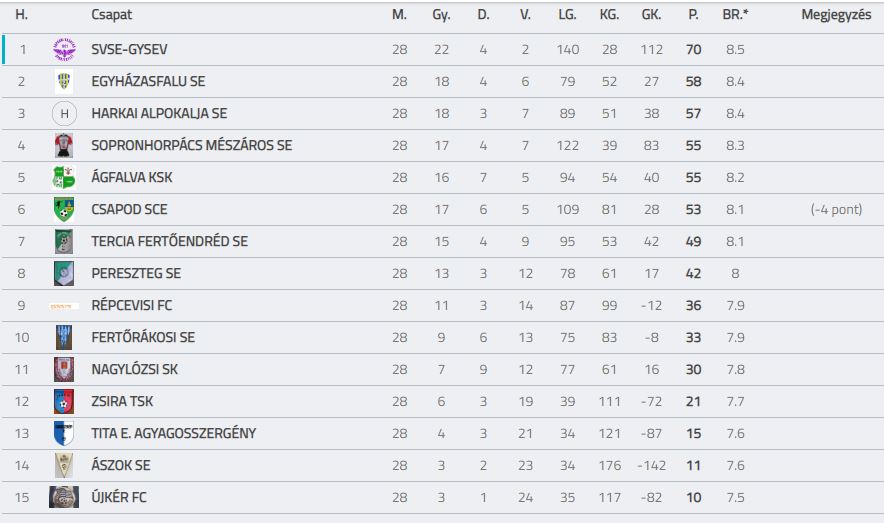Image resolution: width=884 pixels, height=523 pixels.
Task: Click the Csapat column header
Action: point(112,15)
